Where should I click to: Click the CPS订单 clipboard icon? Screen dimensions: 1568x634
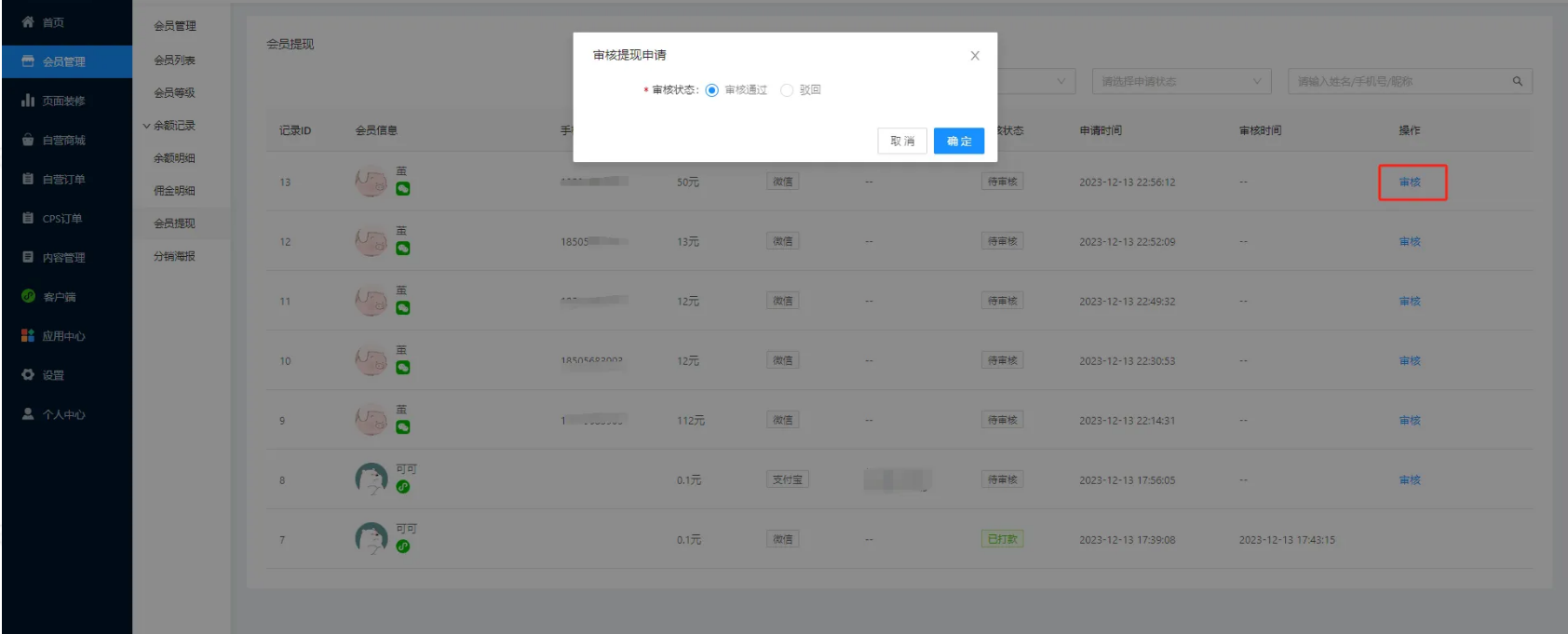point(28,218)
